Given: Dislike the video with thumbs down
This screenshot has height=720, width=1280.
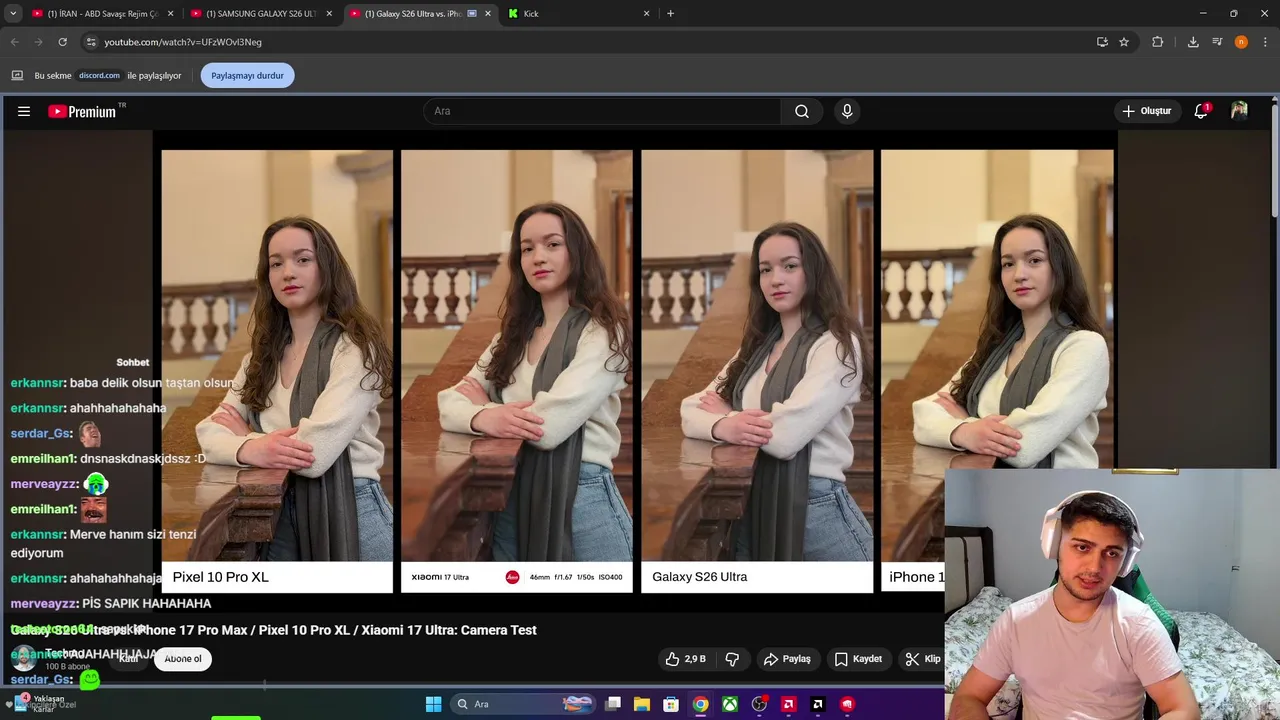Looking at the screenshot, I should click(732, 659).
